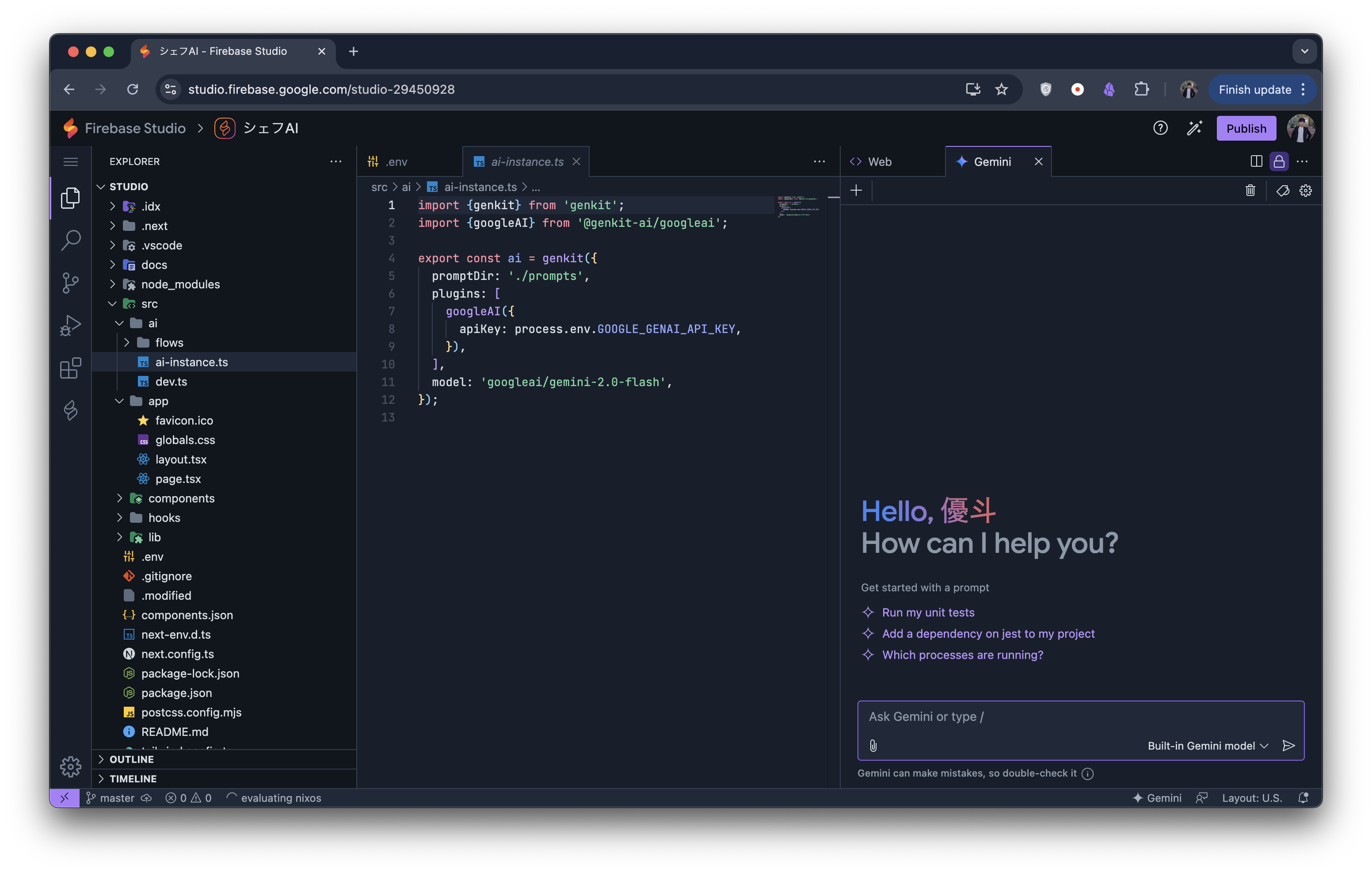This screenshot has height=873, width=1372.
Task: Open the Built-in Gemini model dropdown
Action: tap(1207, 745)
